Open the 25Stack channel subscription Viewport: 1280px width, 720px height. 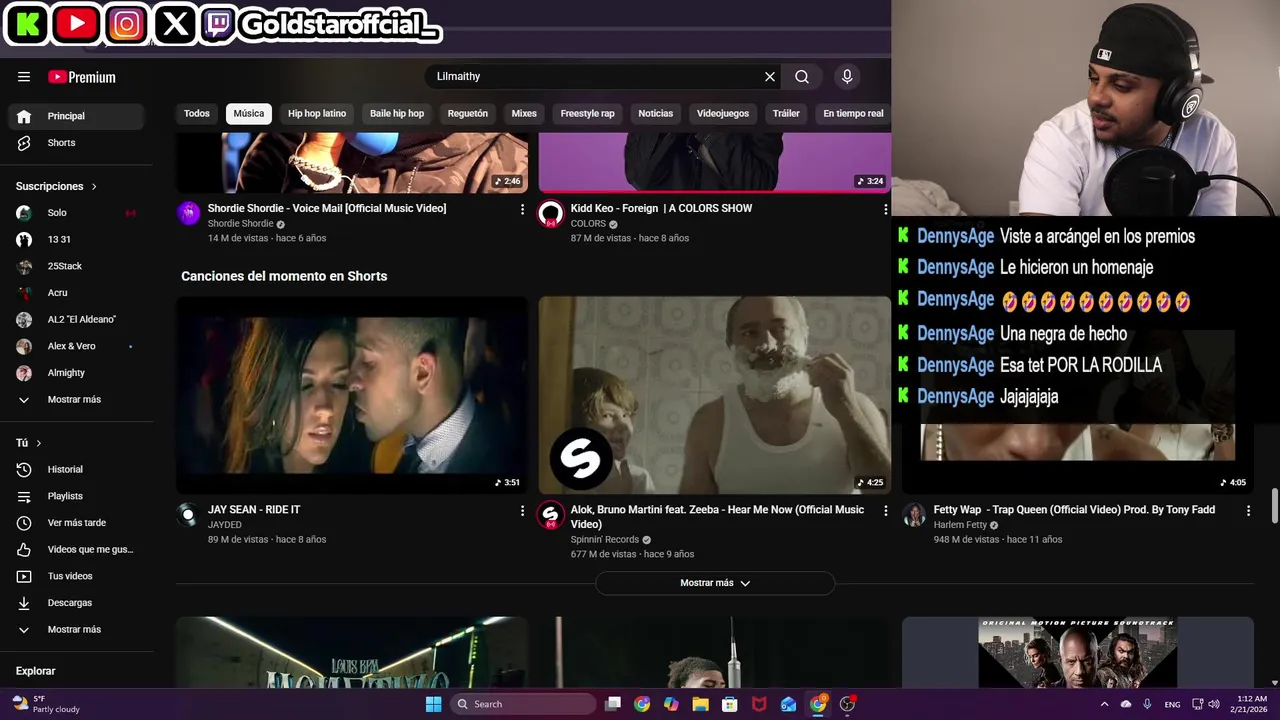[x=76, y=266]
